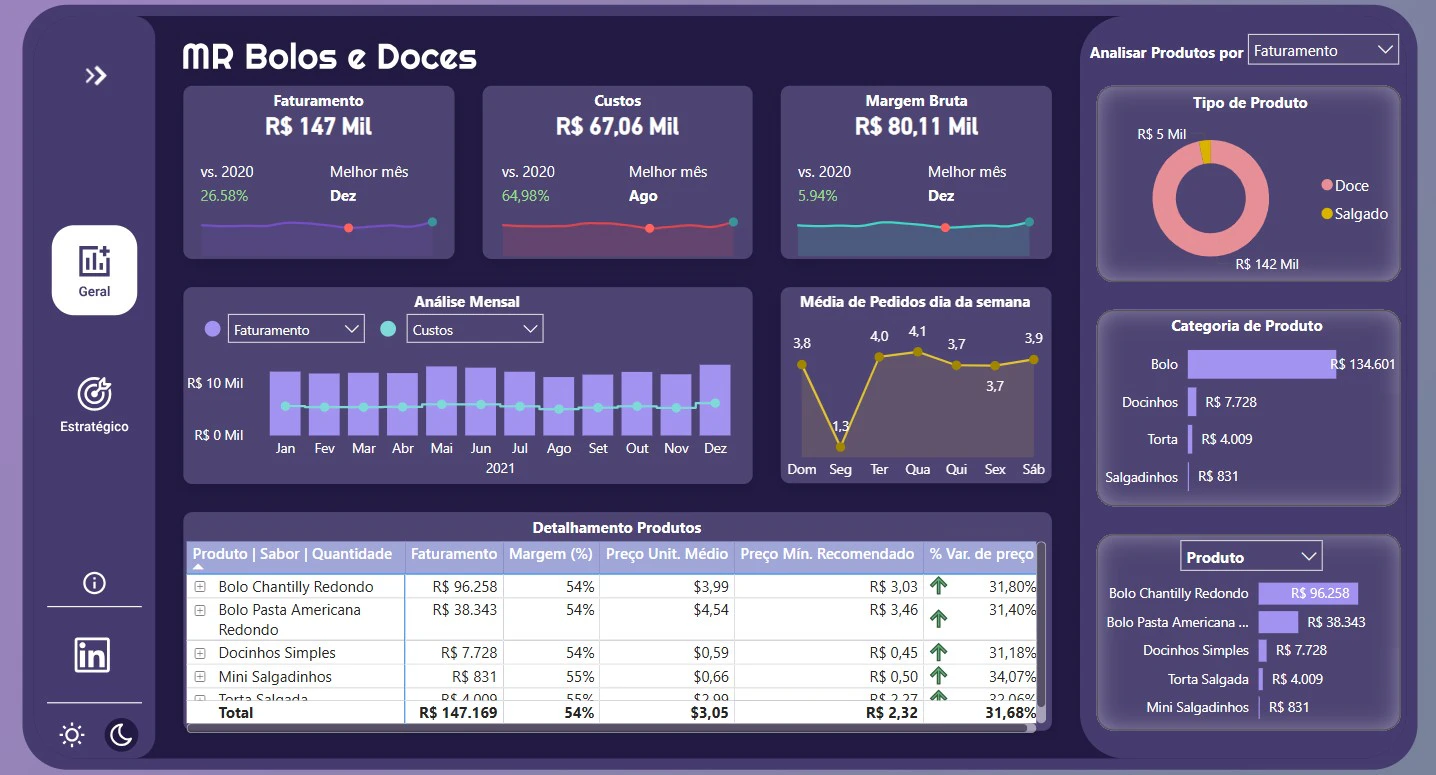Image resolution: width=1436 pixels, height=775 pixels.
Task: Click the R$ 5 Mil donut label
Action: click(x=1162, y=134)
